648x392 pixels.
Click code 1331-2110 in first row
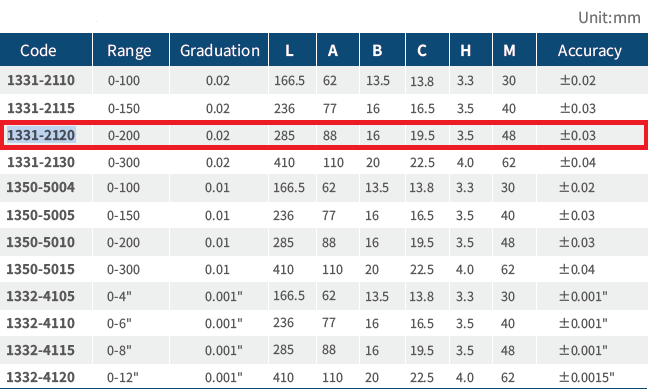[x=41, y=80]
